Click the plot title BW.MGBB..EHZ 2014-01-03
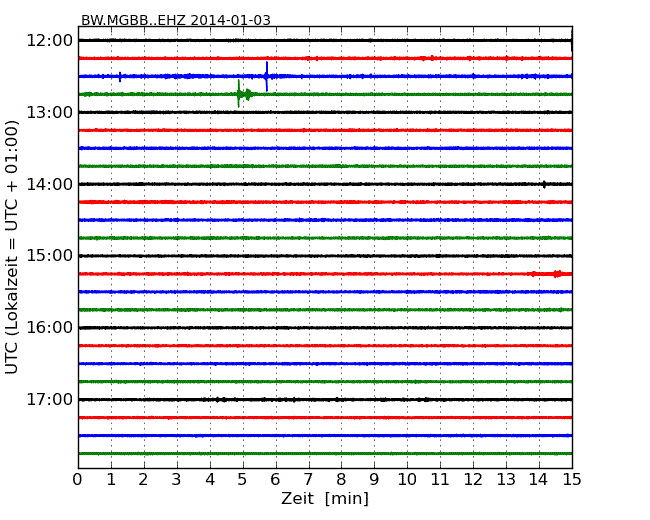 176,20
